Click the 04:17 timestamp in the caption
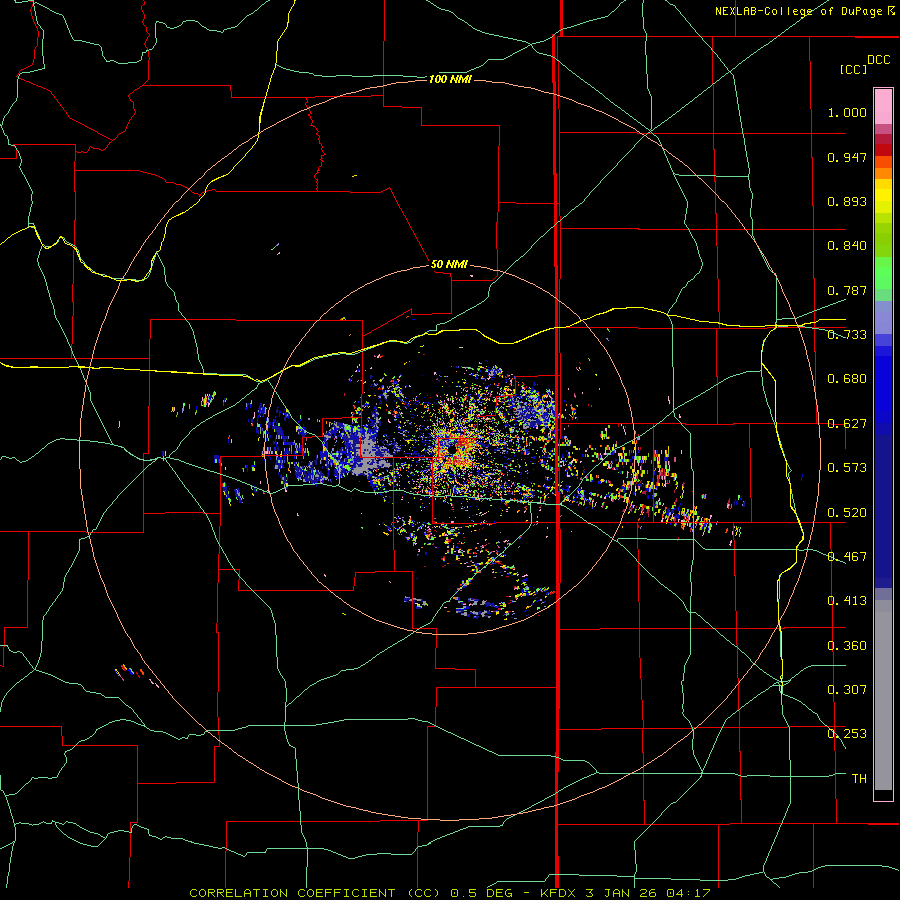Viewport: 900px width, 900px height. point(688,893)
